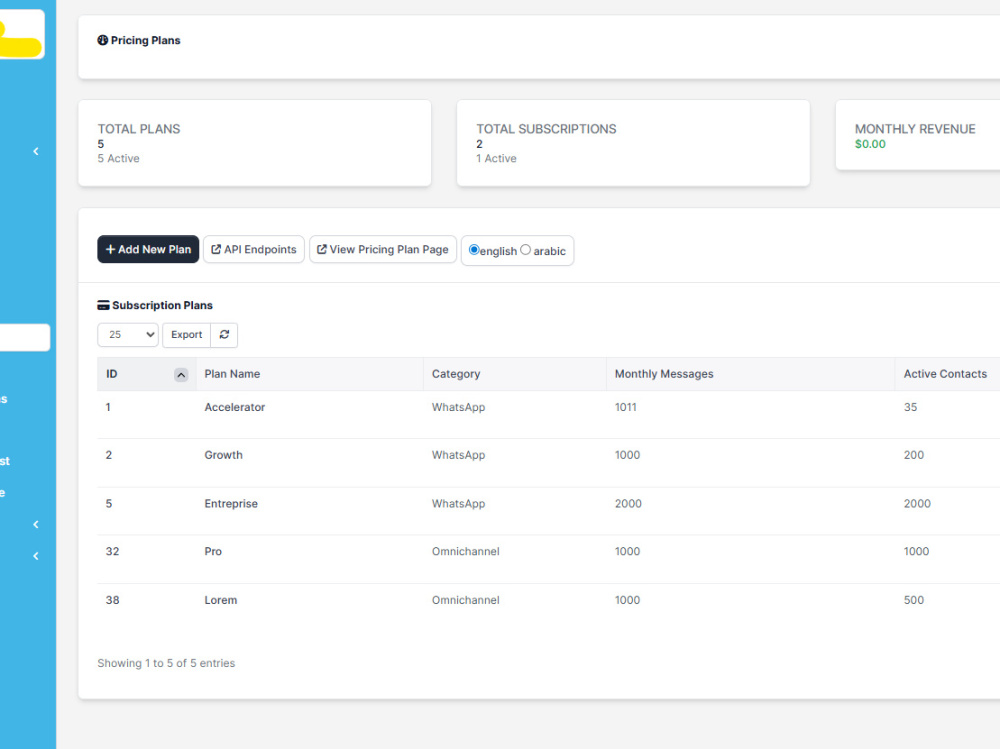Click the Lorem plan name

point(221,600)
